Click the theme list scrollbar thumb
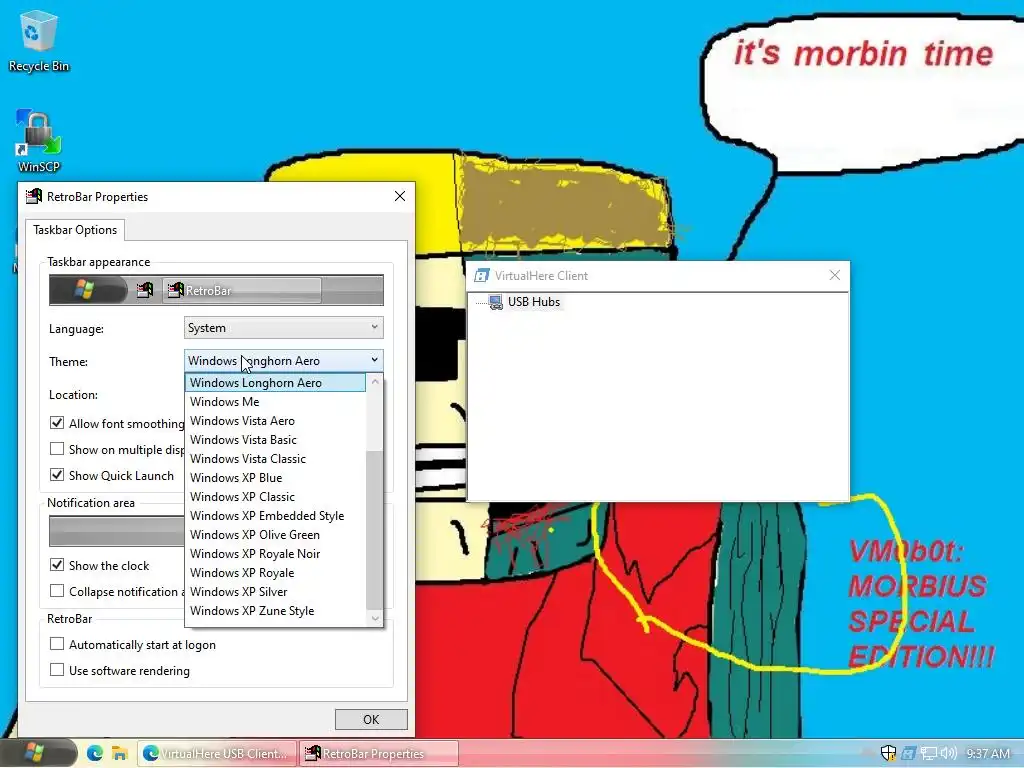Screen dimensions: 1024x768 click(375, 530)
